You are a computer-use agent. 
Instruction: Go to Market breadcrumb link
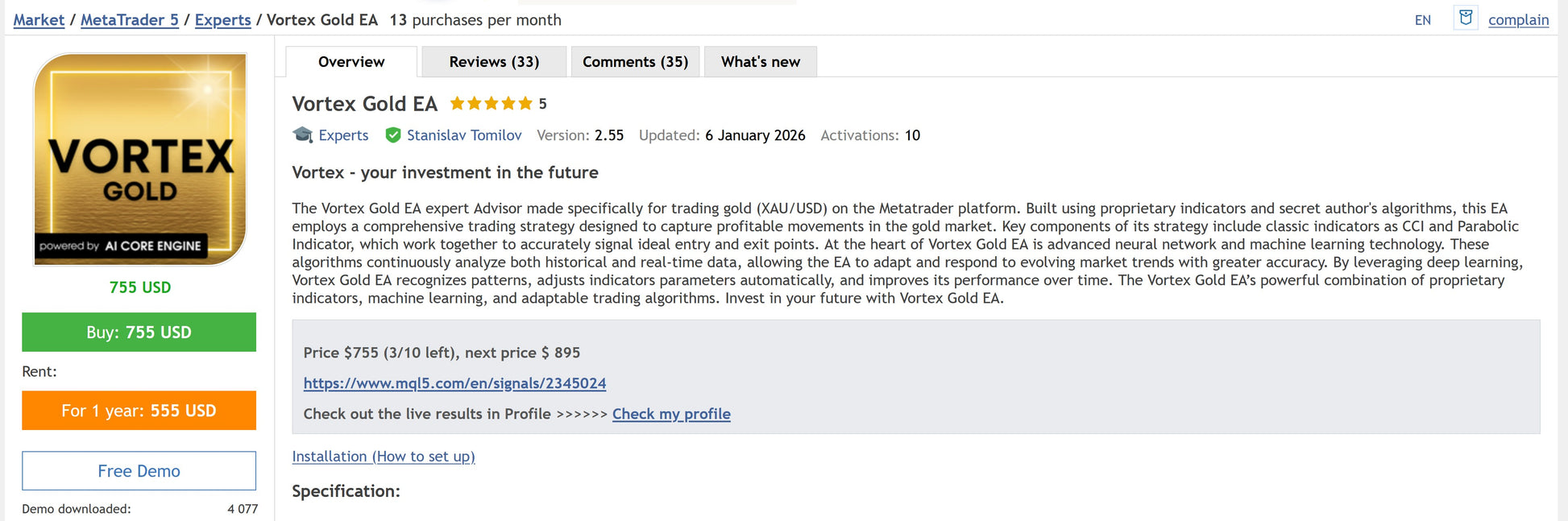[x=39, y=20]
